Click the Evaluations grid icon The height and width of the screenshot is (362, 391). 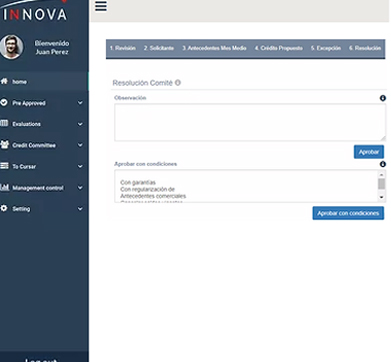4,123
